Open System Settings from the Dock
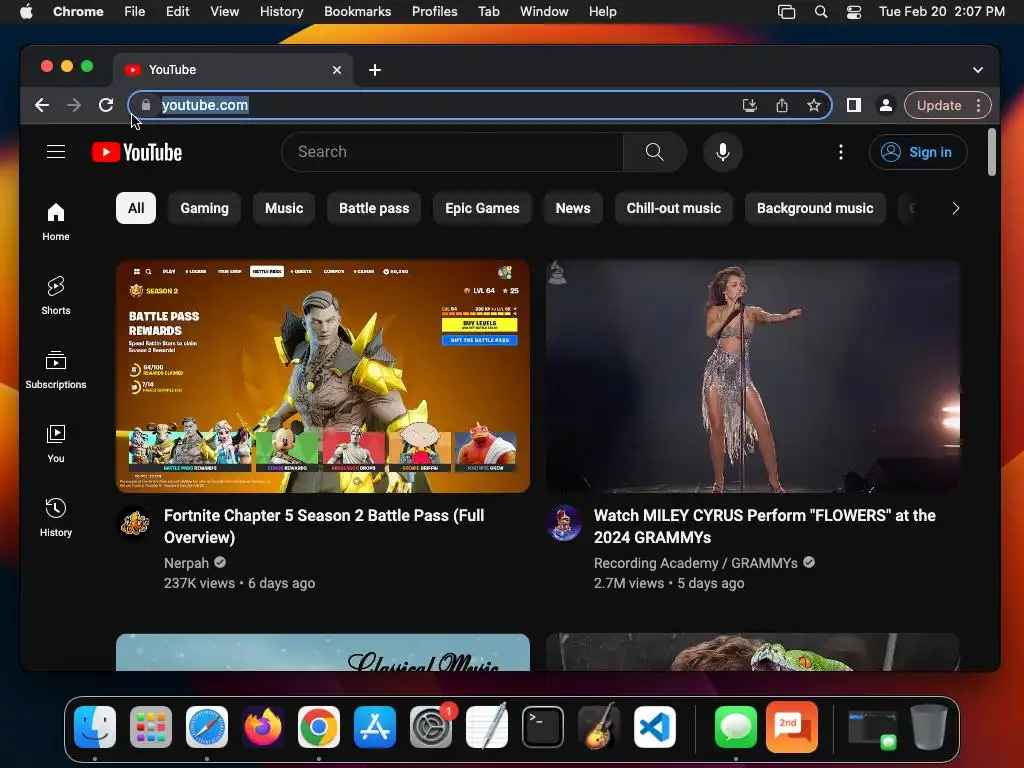This screenshot has width=1024, height=768. pyautogui.click(x=431, y=727)
